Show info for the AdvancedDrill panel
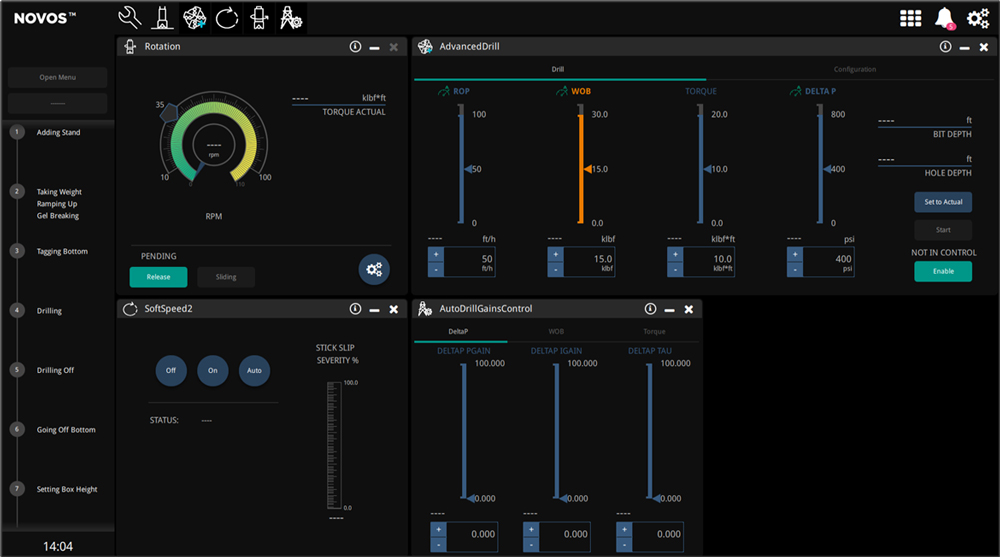The image size is (1000, 557). pyautogui.click(x=945, y=47)
